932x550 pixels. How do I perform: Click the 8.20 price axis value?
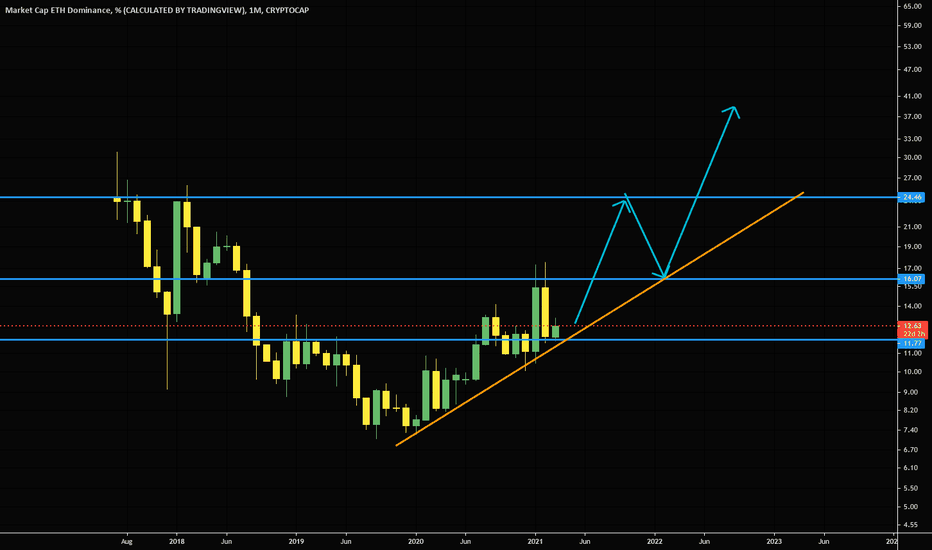[x=912, y=410]
